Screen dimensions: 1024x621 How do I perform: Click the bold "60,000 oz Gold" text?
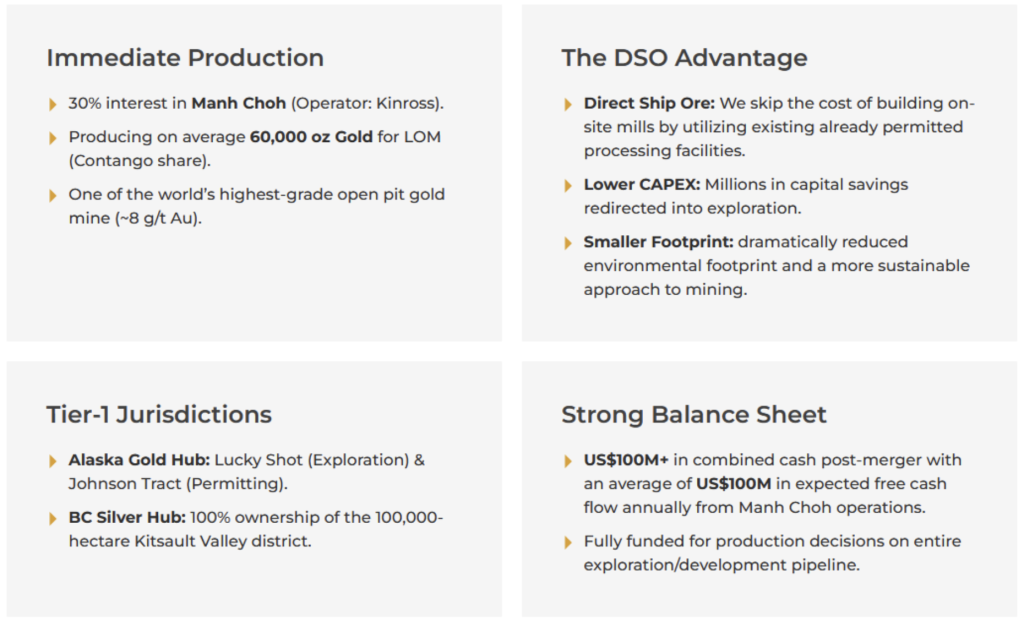311,136
